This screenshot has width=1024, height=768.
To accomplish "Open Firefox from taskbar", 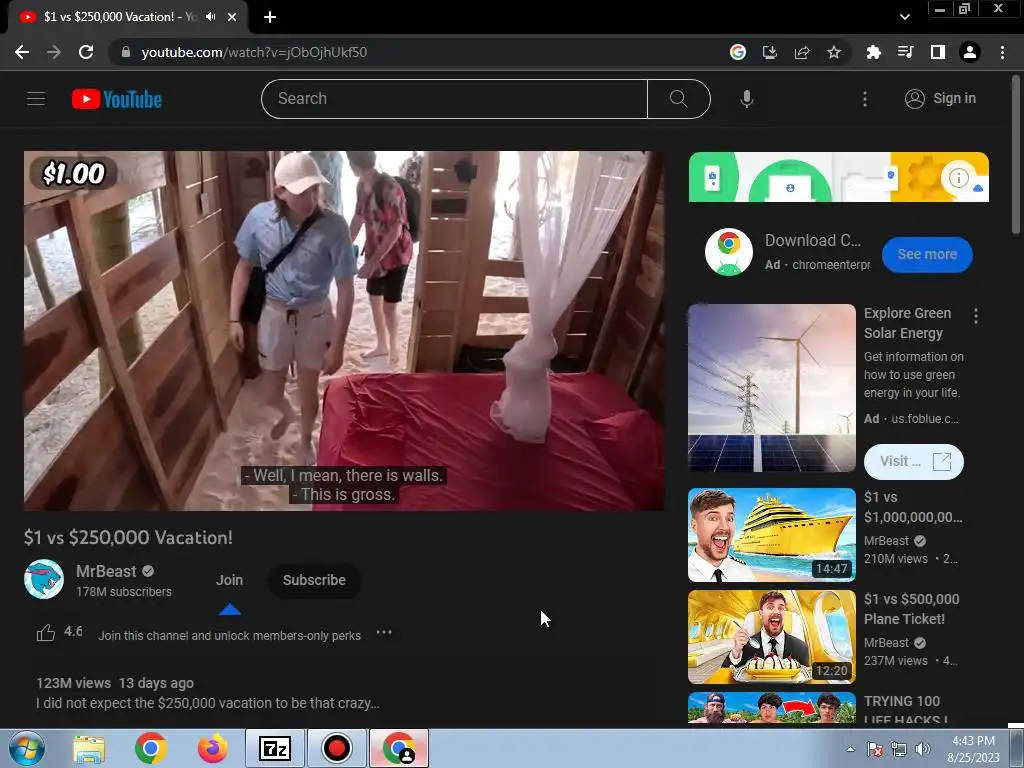I will (213, 748).
